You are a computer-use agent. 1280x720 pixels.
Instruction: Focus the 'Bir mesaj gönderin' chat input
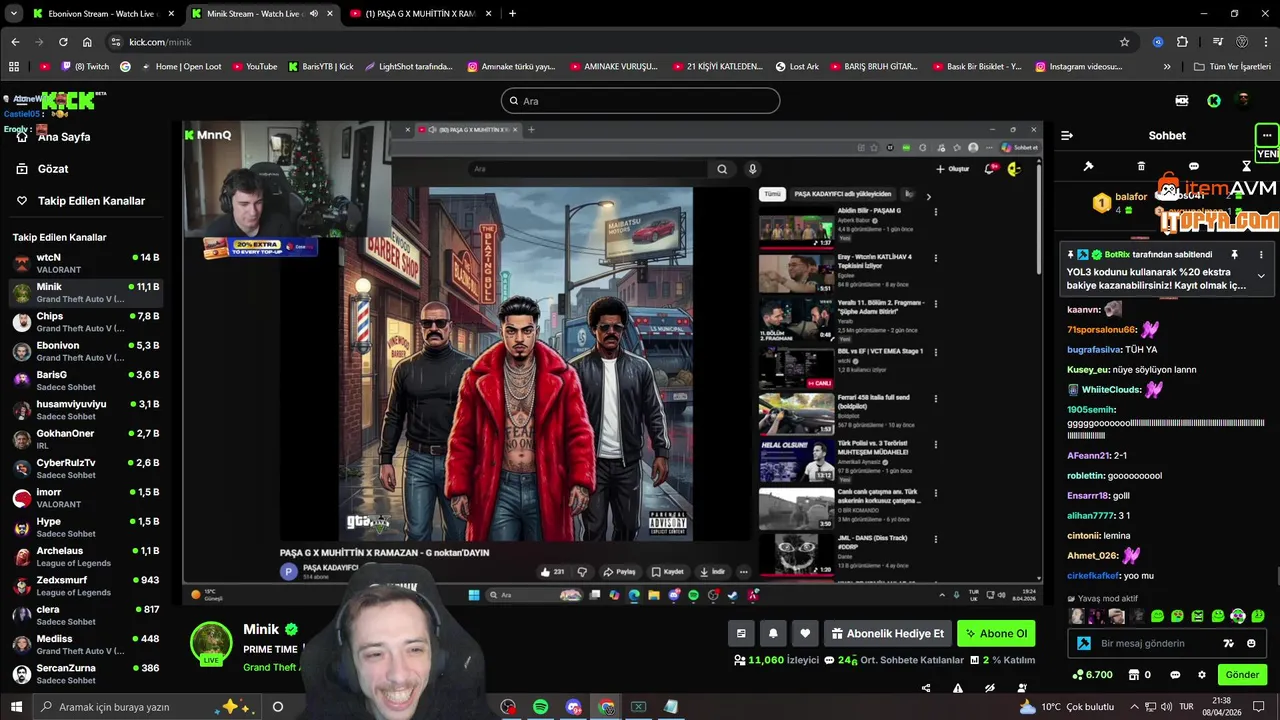(x=1143, y=643)
